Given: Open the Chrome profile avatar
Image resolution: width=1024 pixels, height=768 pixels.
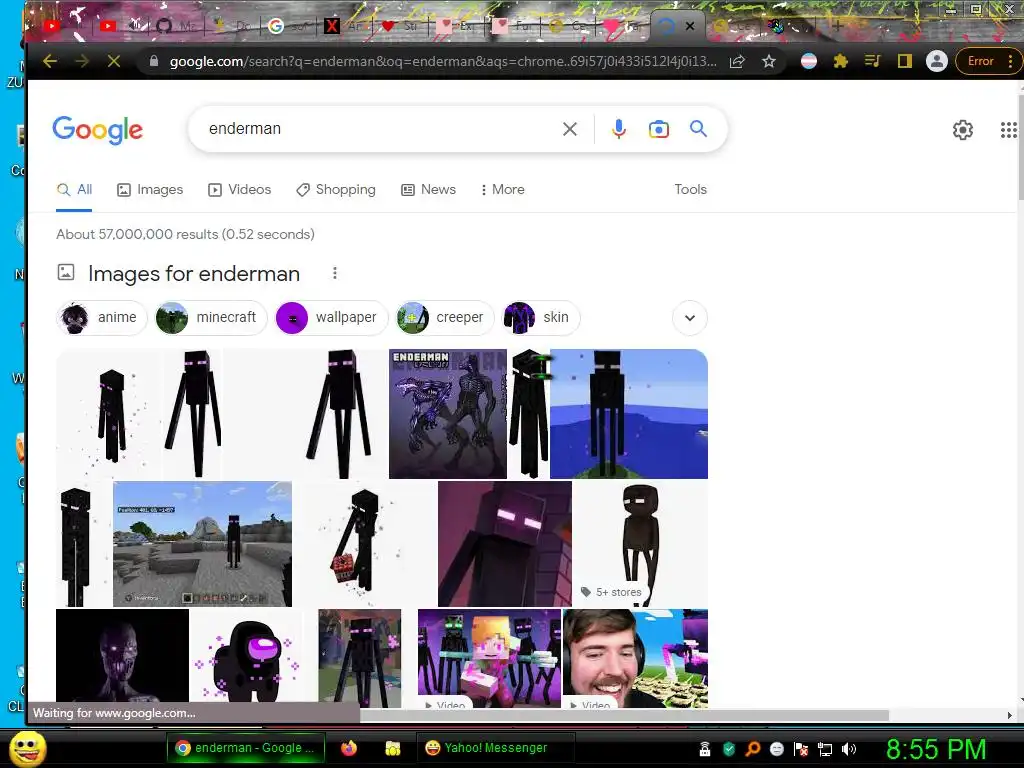Looking at the screenshot, I should coord(936,61).
